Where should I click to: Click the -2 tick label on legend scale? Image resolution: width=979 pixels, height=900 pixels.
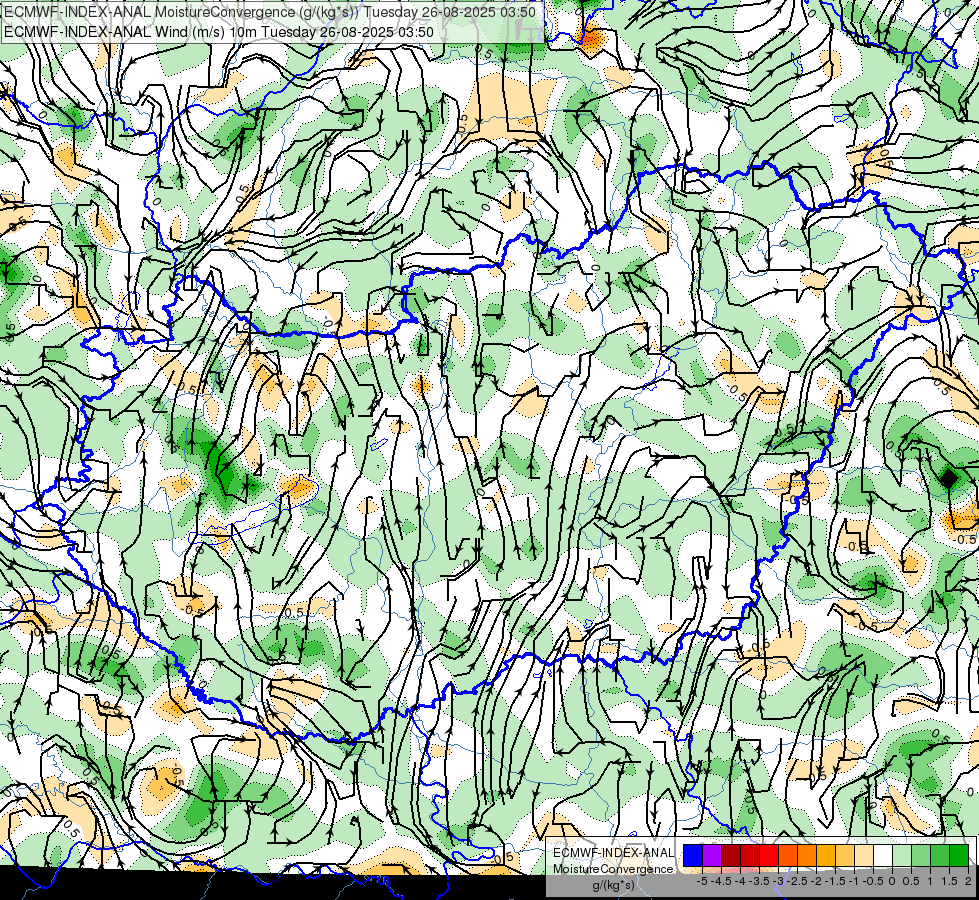pos(816,881)
